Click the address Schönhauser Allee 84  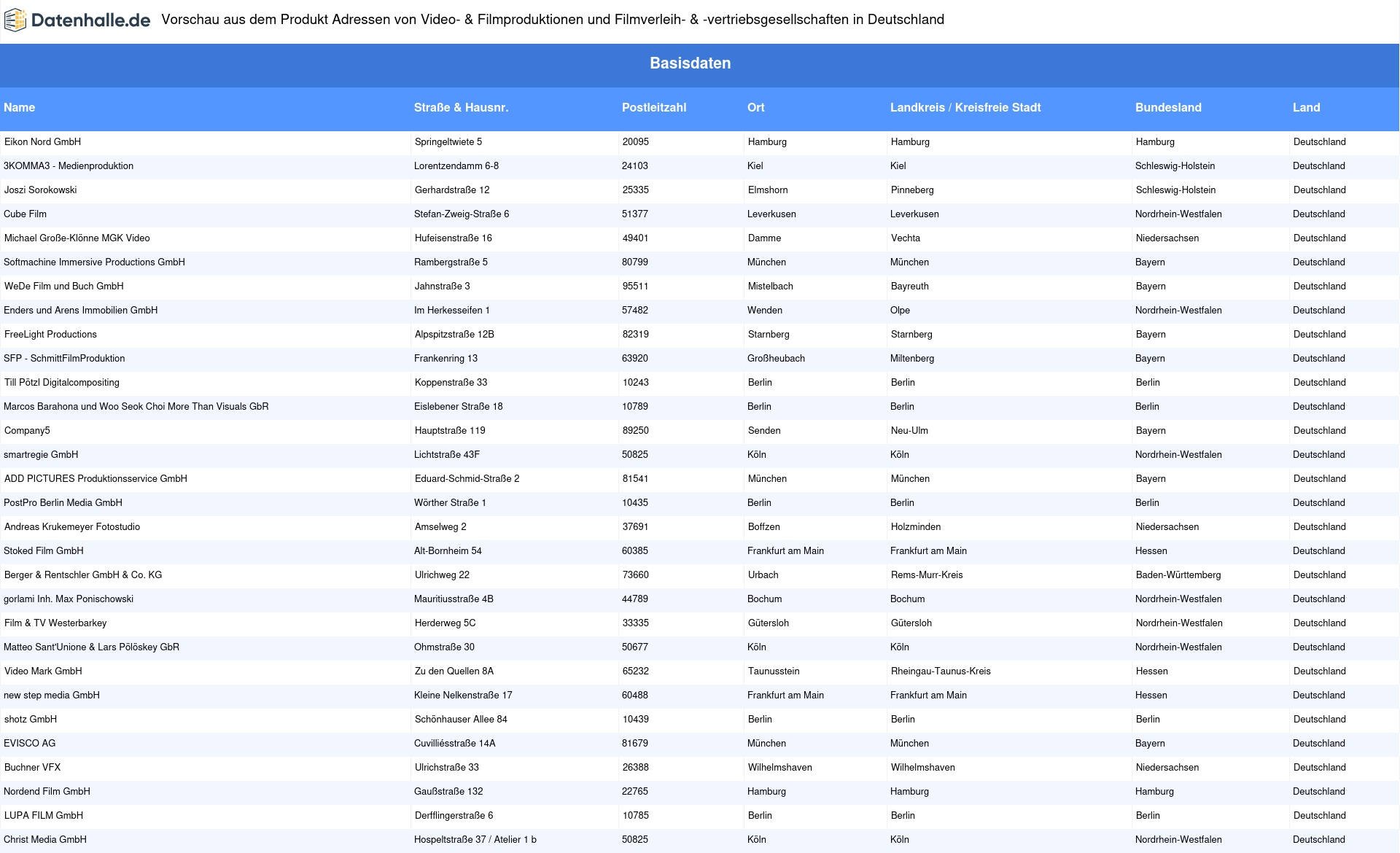click(461, 720)
